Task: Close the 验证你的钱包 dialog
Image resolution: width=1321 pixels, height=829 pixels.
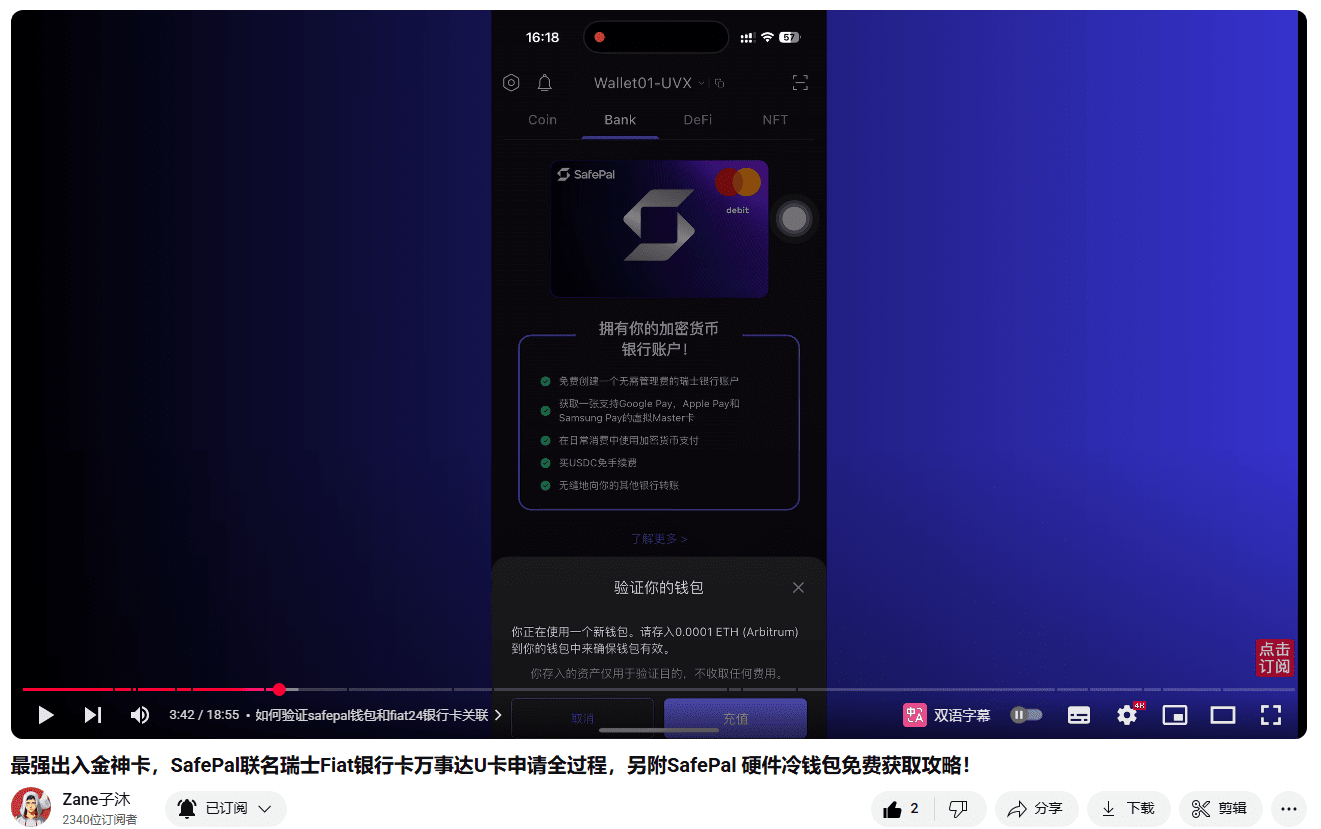Action: (x=798, y=588)
